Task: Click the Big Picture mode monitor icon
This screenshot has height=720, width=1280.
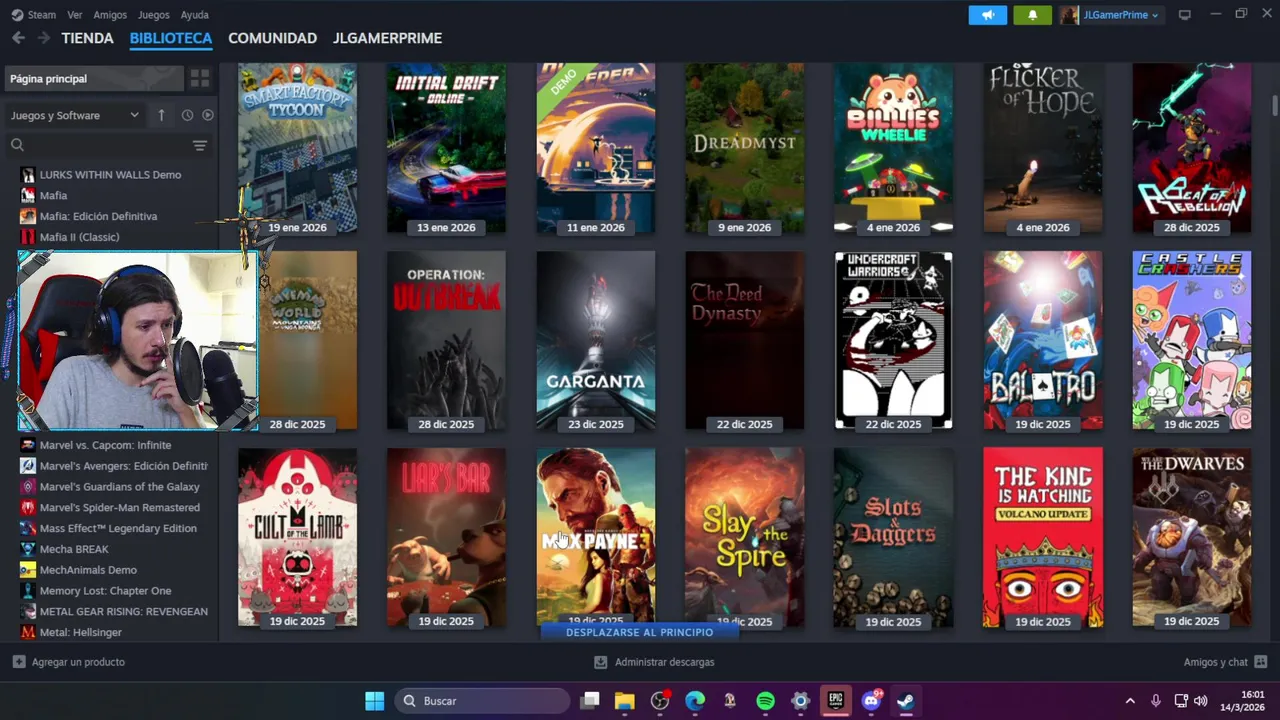Action: click(1185, 15)
